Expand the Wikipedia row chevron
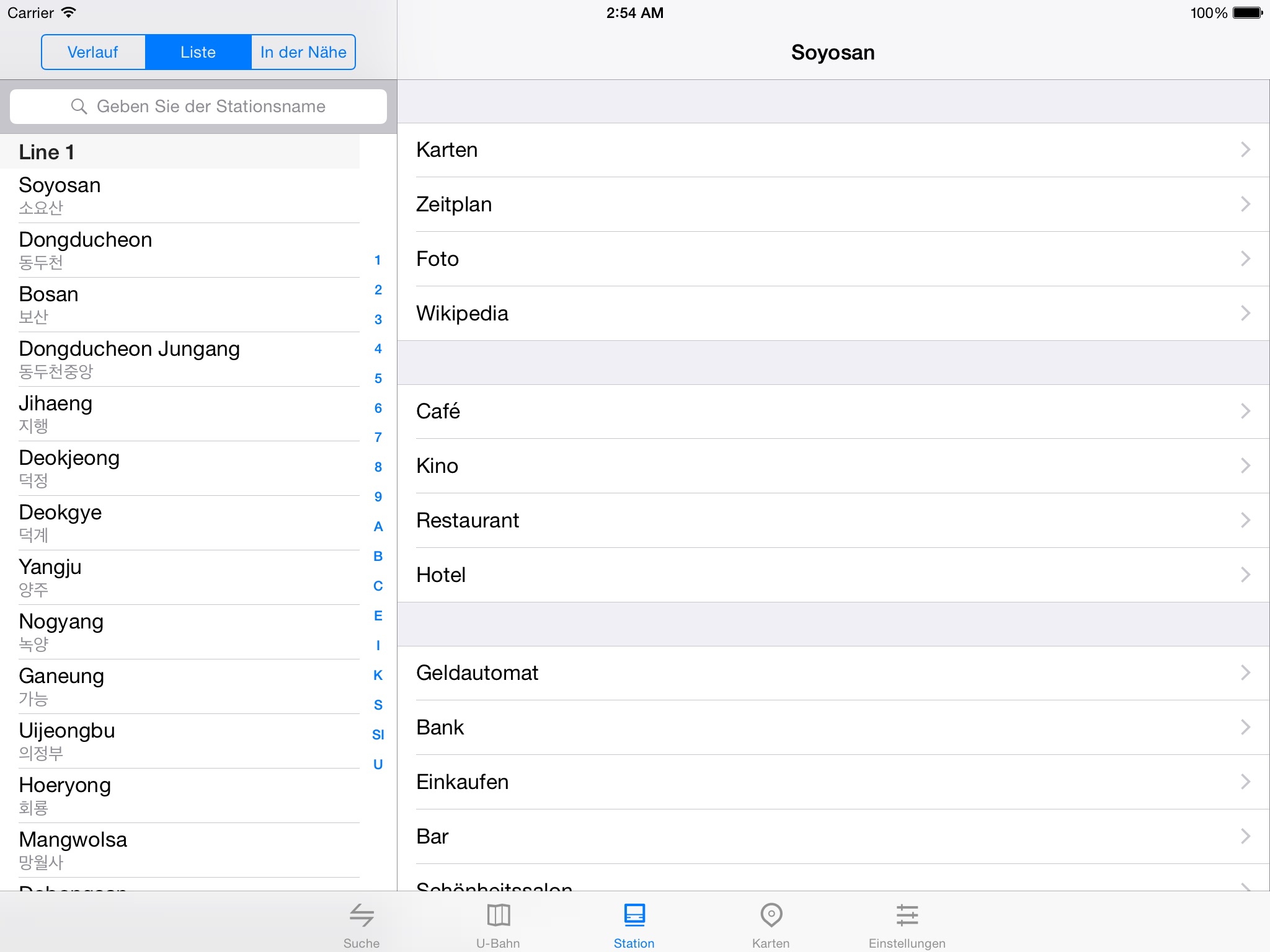 tap(1245, 314)
